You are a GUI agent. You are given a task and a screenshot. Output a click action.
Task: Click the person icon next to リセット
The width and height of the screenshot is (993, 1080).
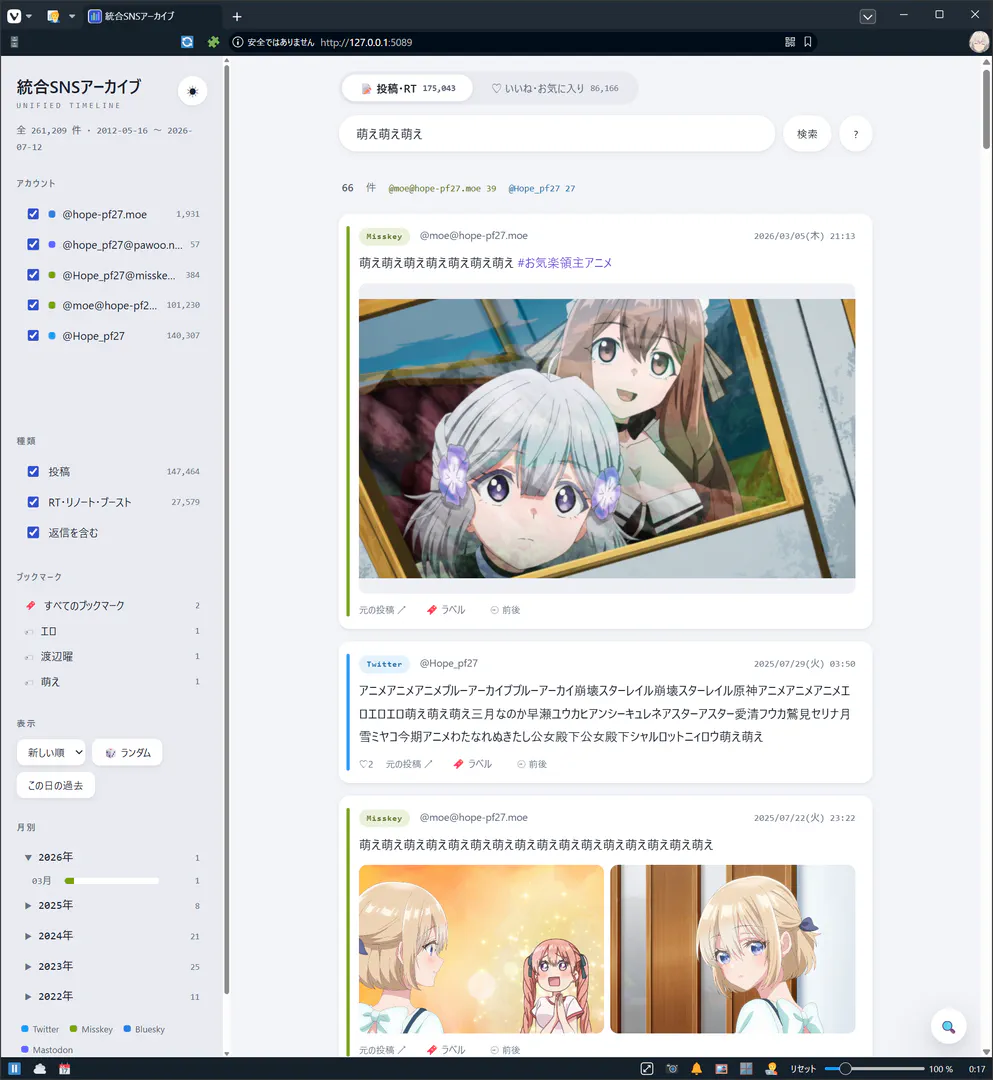tap(771, 1068)
